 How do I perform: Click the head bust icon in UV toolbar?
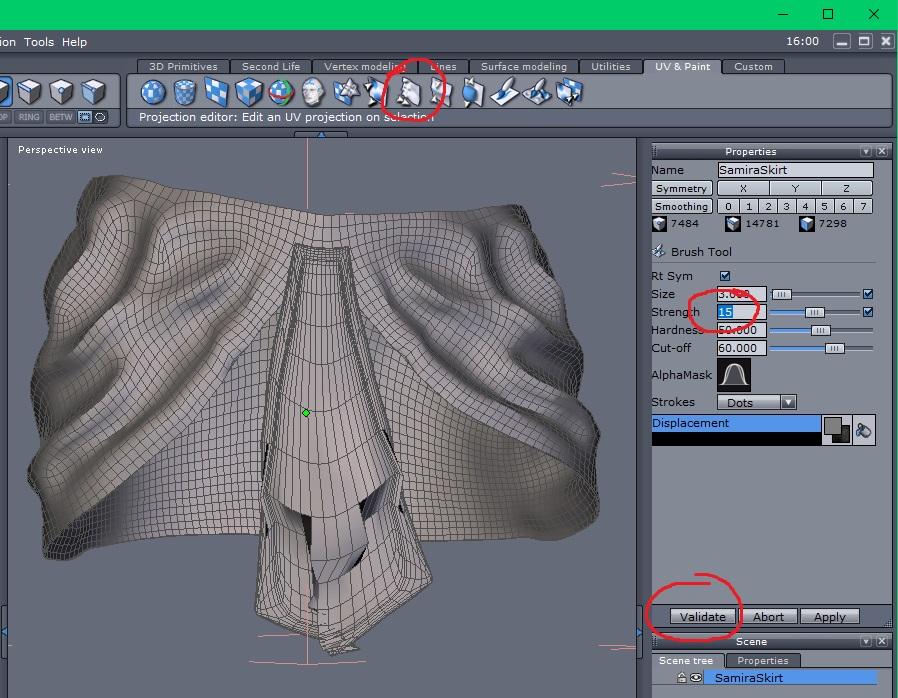pos(313,92)
